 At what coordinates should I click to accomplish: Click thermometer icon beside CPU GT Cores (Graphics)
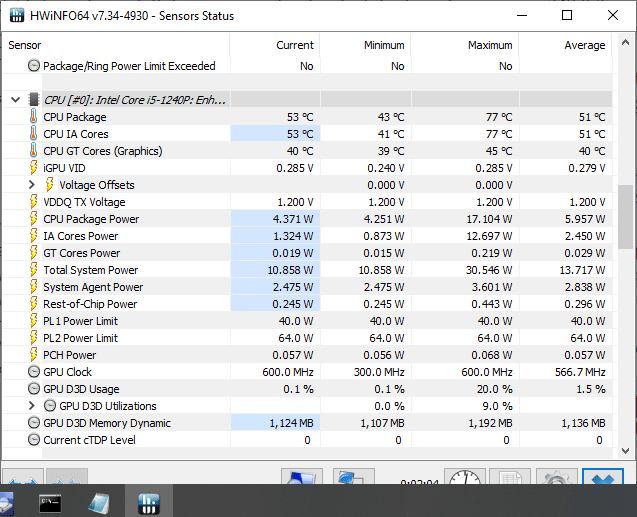coord(34,151)
